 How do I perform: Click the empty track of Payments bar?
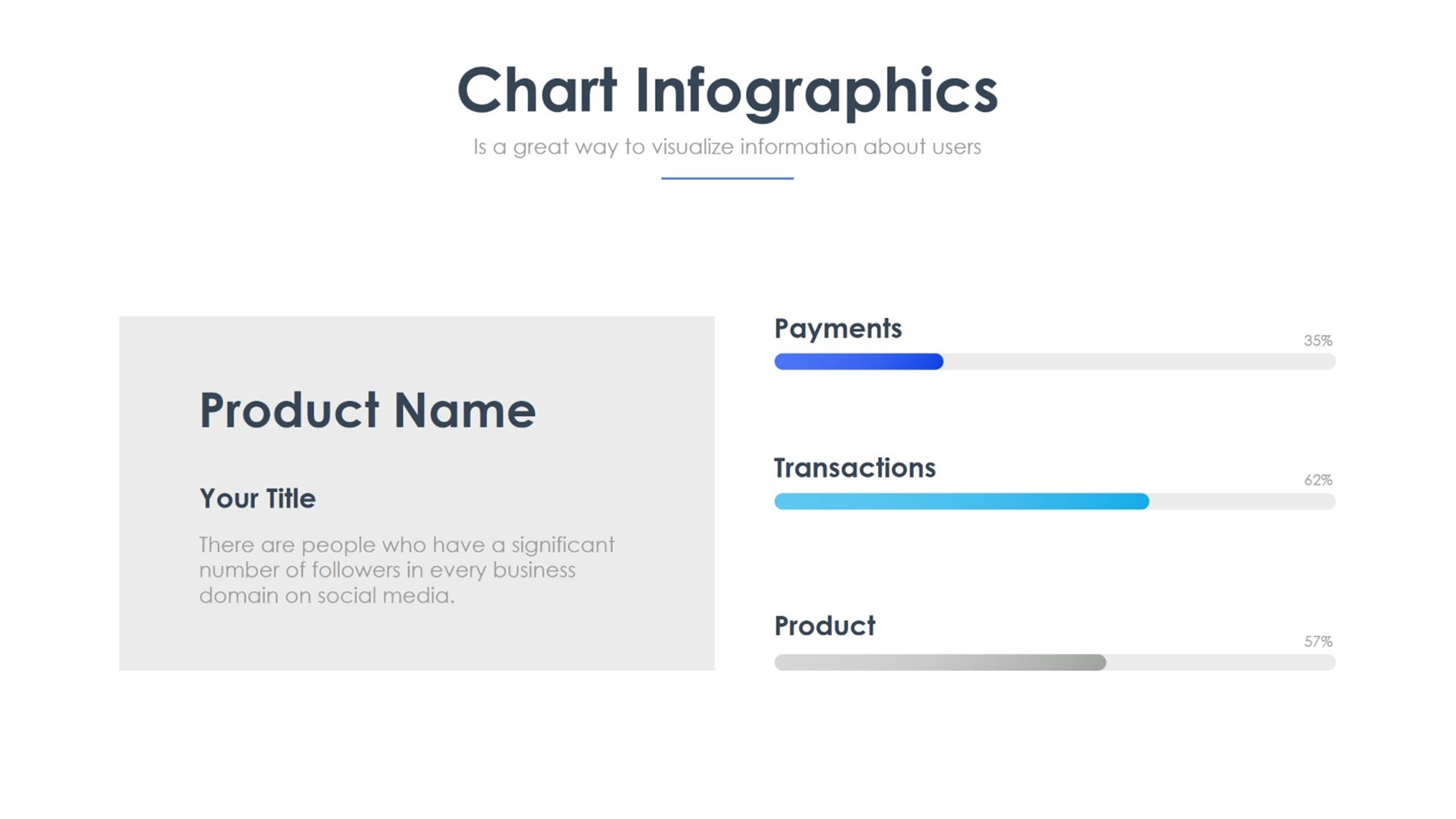pos(1139,361)
